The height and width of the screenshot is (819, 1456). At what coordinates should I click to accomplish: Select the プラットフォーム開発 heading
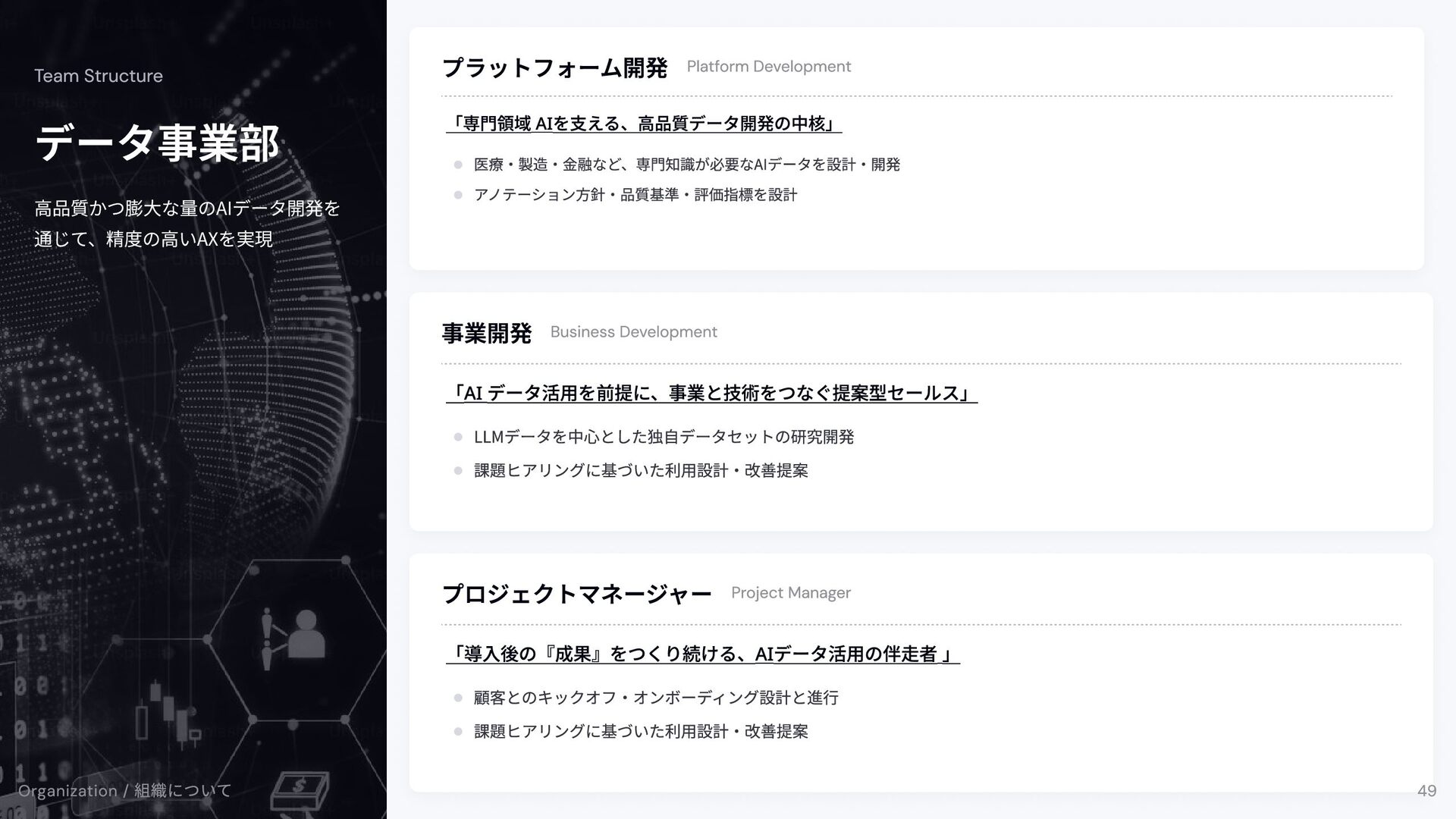point(554,68)
